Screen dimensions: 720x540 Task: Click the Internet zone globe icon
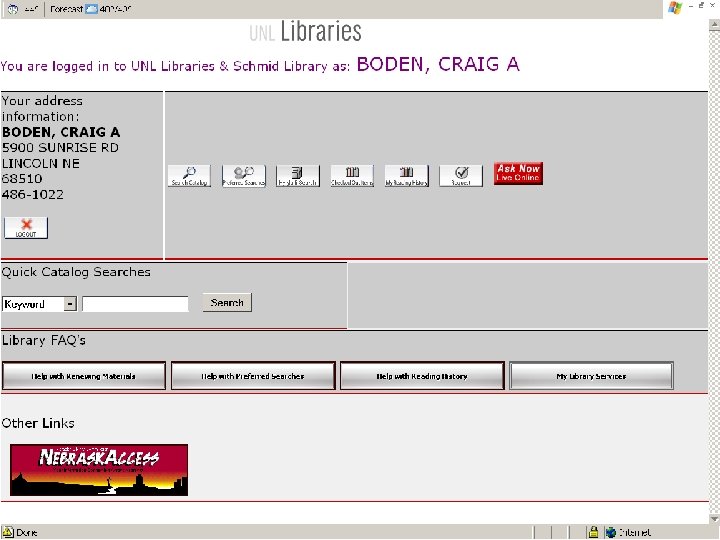pyautogui.click(x=611, y=532)
